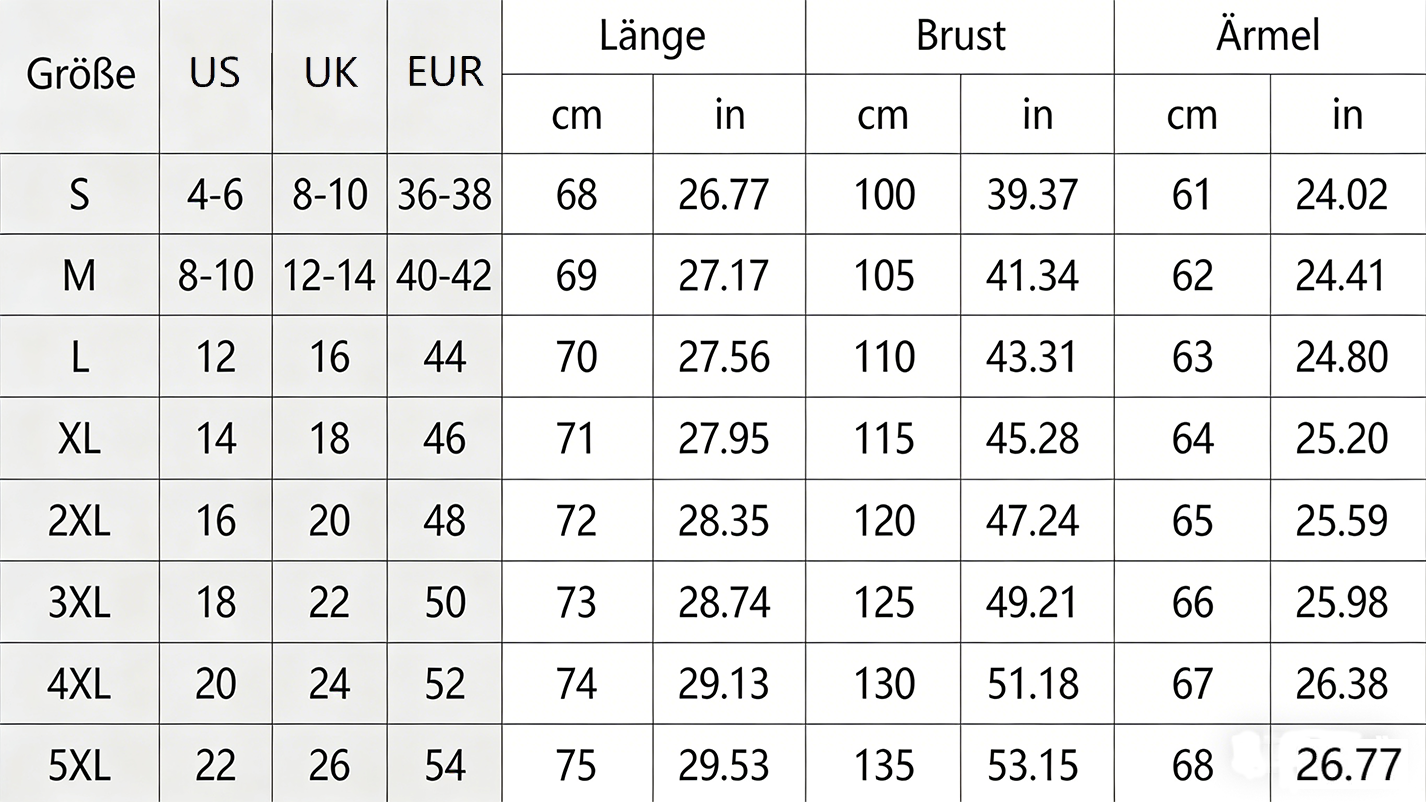Image resolution: width=1426 pixels, height=802 pixels.
Task: Click the EUR column header
Action: (445, 73)
